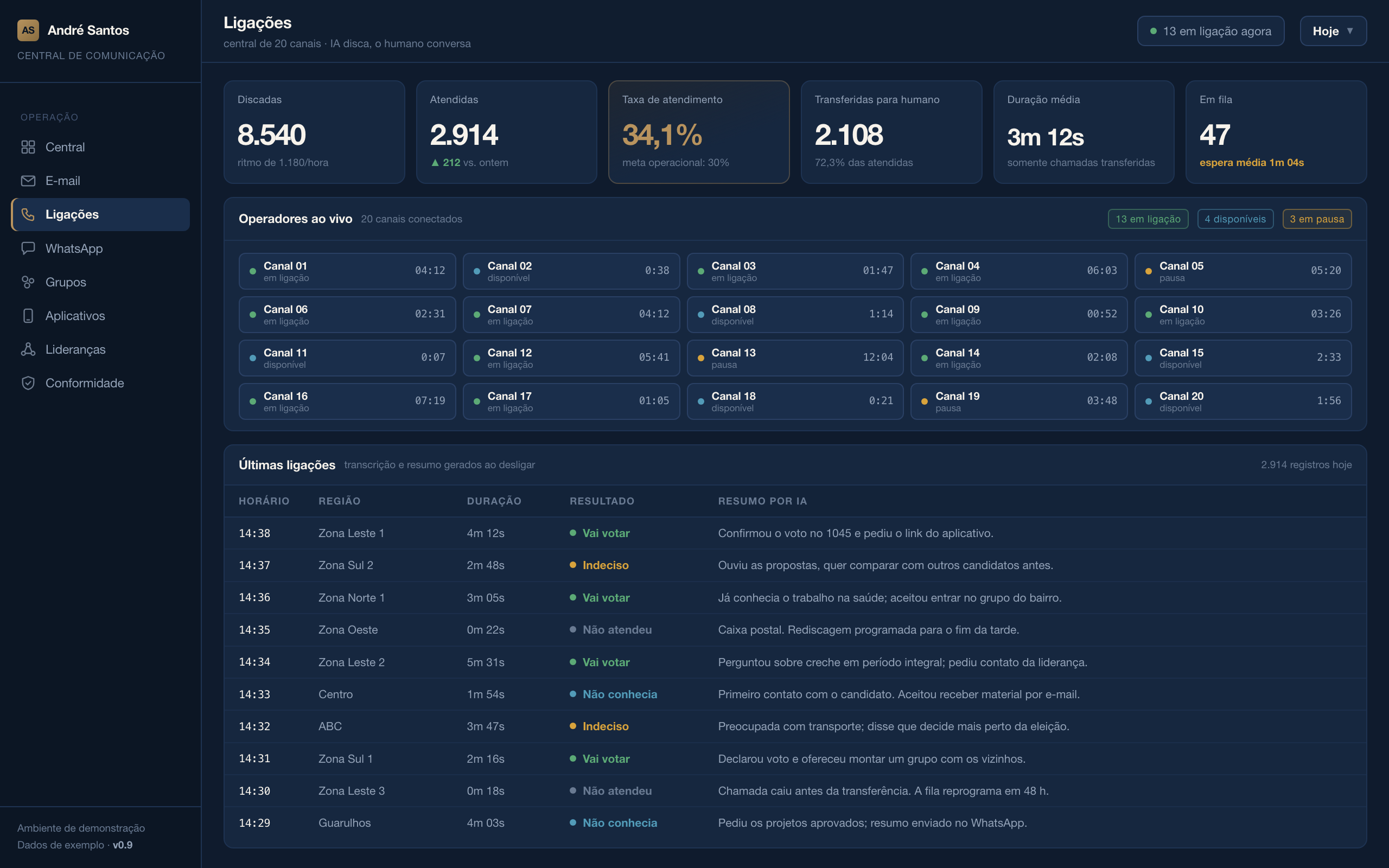Click the 14:30 time cell
This screenshot has width=1389, height=868.
[x=254, y=791]
